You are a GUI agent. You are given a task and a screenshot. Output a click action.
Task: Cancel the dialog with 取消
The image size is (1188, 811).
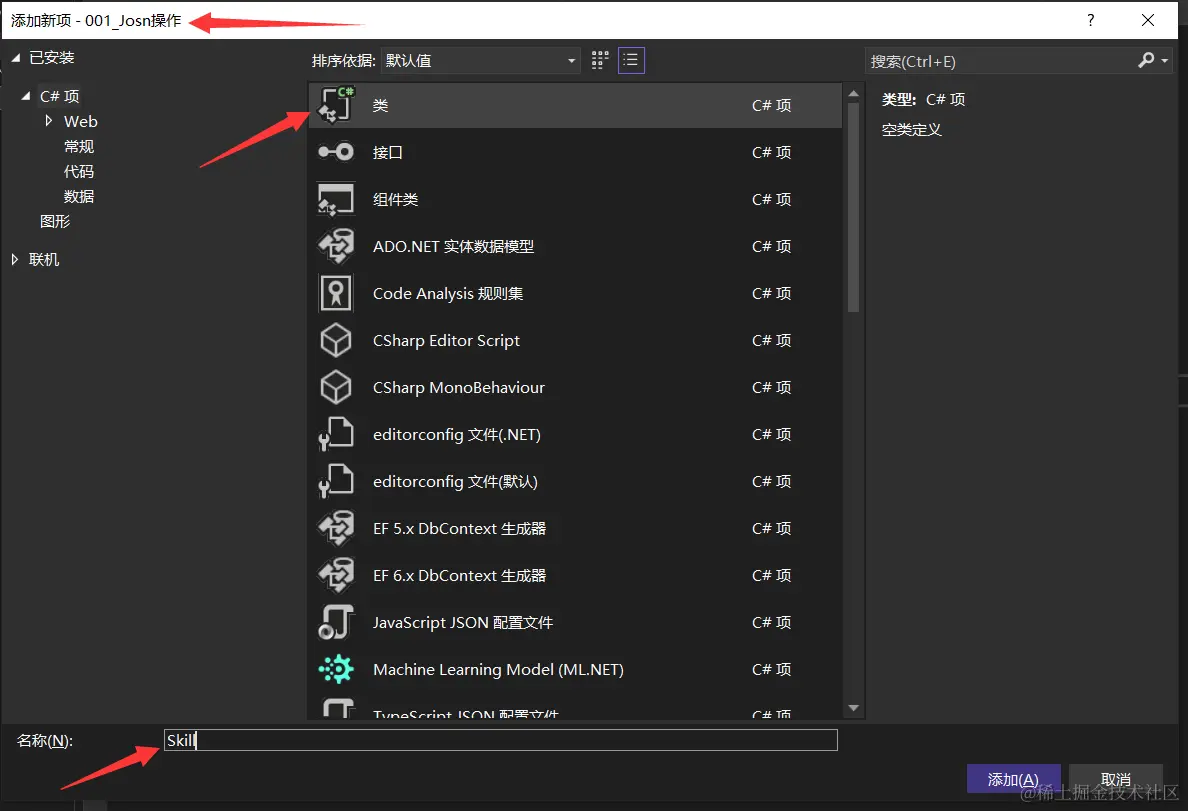tap(1115, 778)
